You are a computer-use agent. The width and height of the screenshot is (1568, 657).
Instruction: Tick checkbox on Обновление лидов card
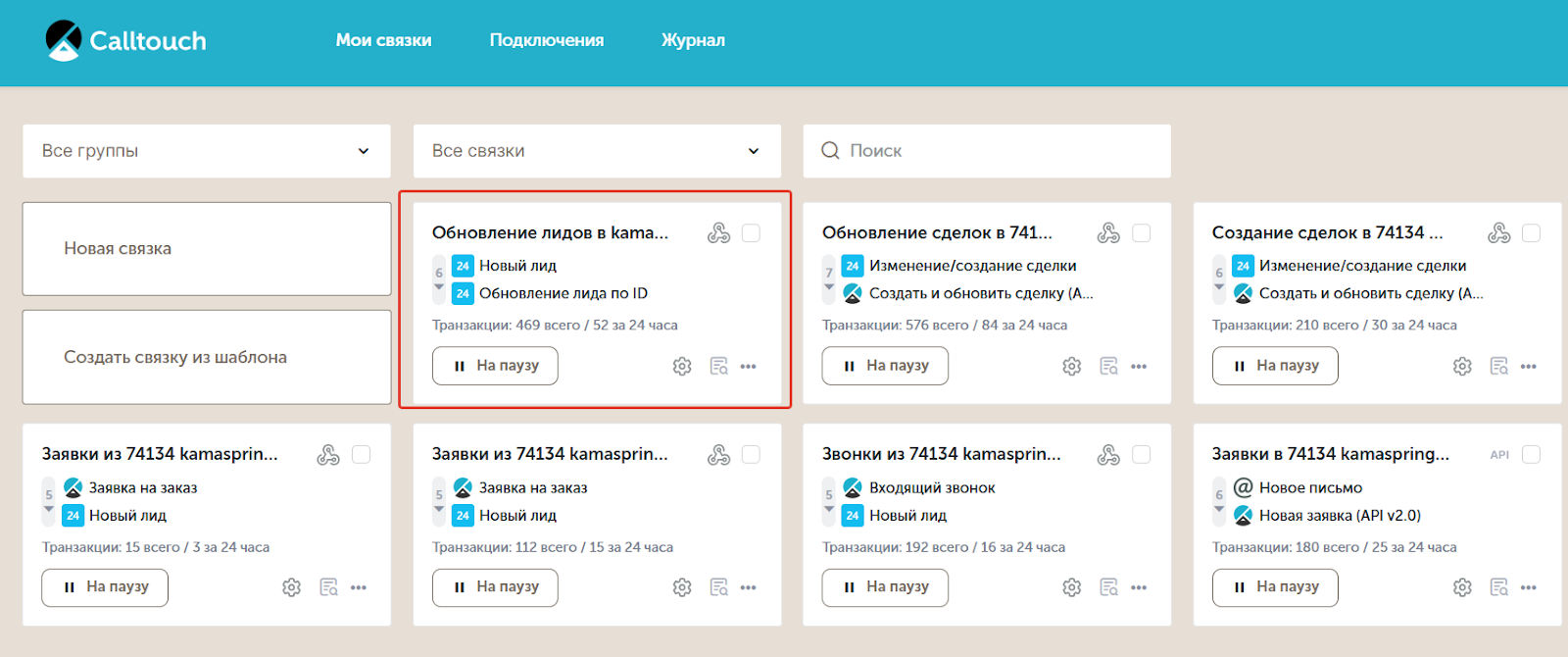[751, 233]
